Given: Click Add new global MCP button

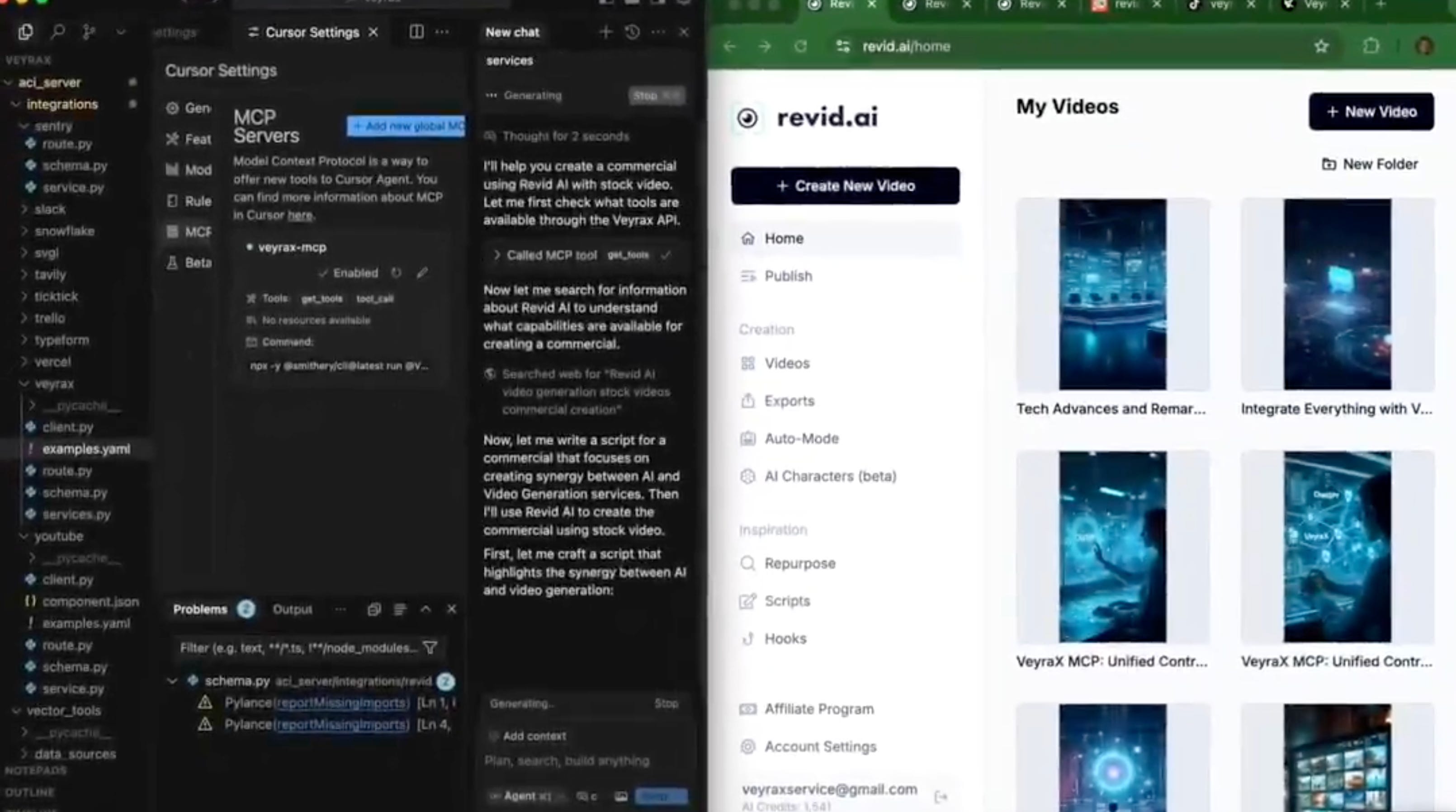Looking at the screenshot, I should 407,126.
